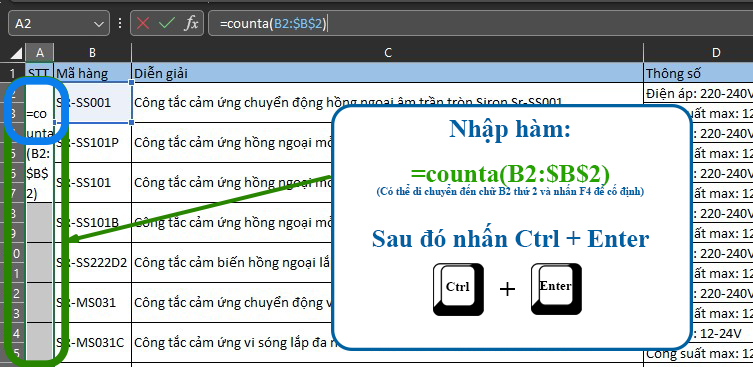Select cell with code SR-SS001
The image size is (753, 367).
pyautogui.click(x=93, y=102)
